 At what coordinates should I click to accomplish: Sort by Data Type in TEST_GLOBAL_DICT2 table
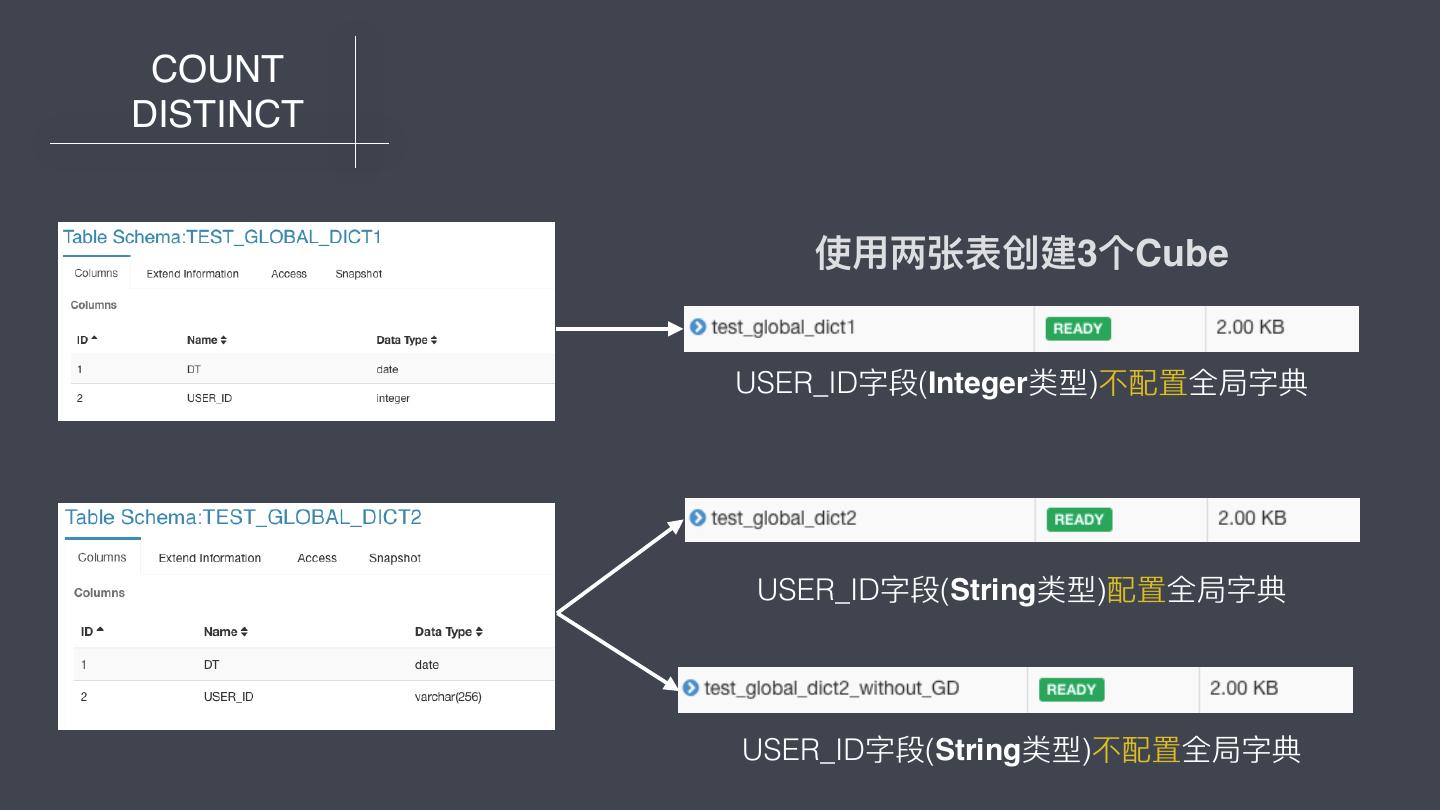[448, 631]
